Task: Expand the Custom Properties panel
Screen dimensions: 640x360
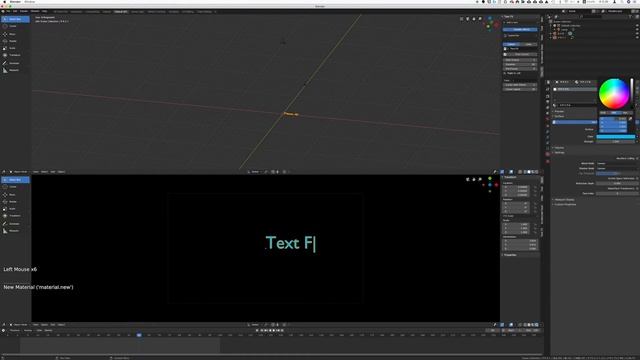Action: point(565,204)
